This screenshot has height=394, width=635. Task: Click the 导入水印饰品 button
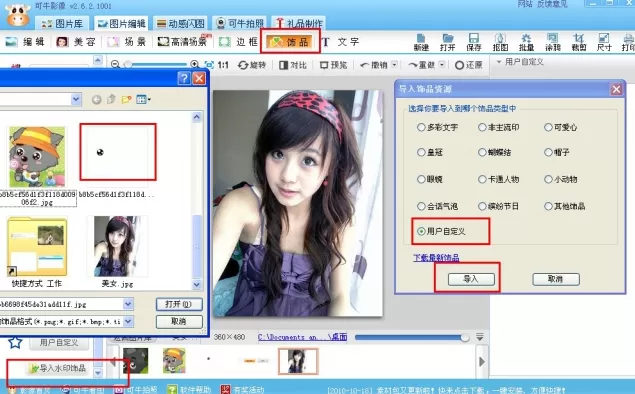[58, 368]
